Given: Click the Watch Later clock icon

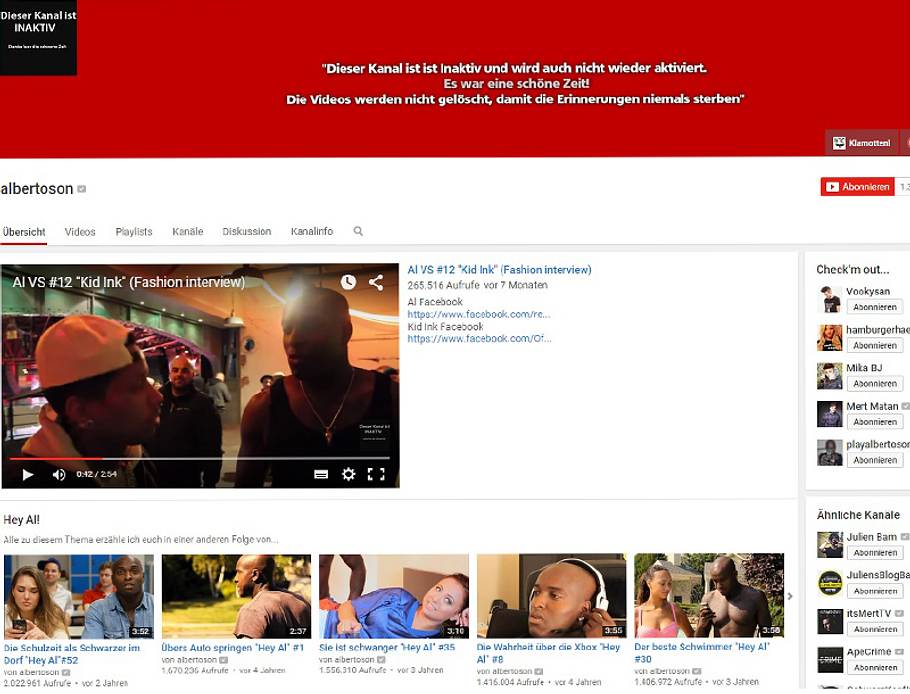Looking at the screenshot, I should 348,282.
